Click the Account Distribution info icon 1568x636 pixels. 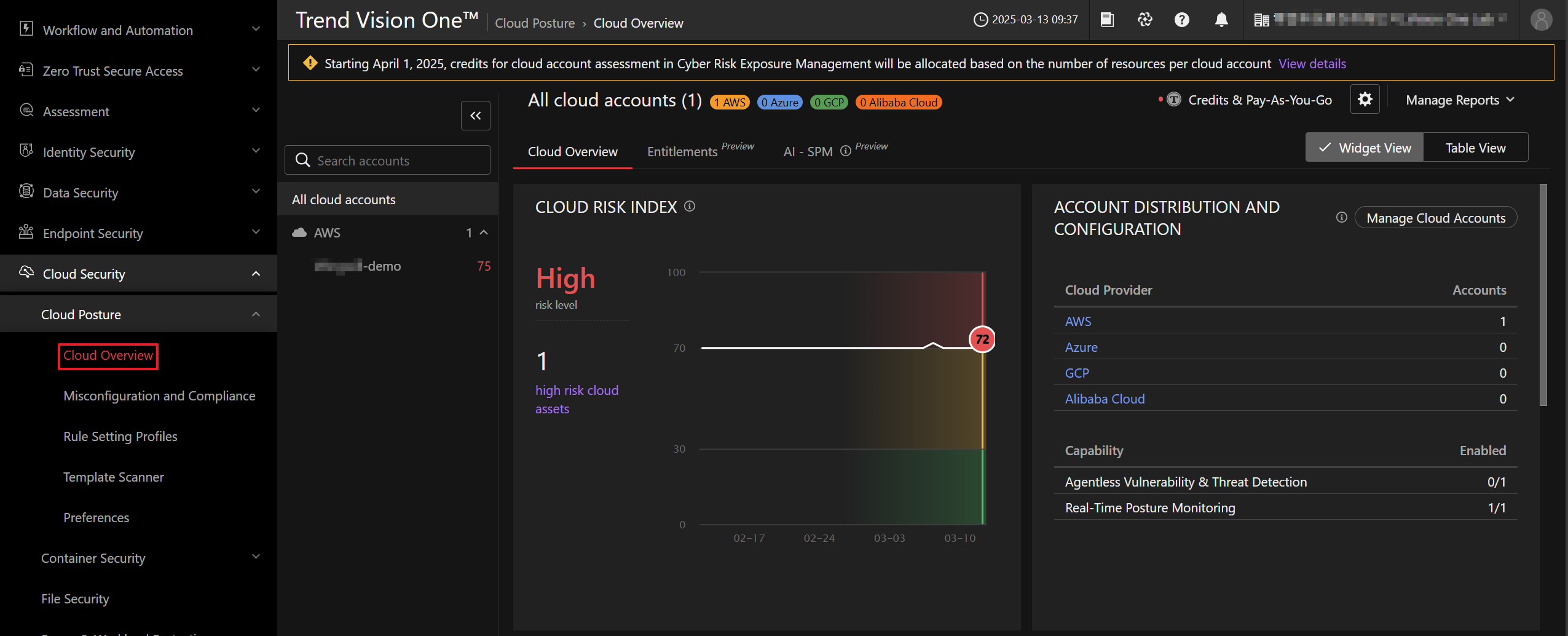pyautogui.click(x=1341, y=218)
